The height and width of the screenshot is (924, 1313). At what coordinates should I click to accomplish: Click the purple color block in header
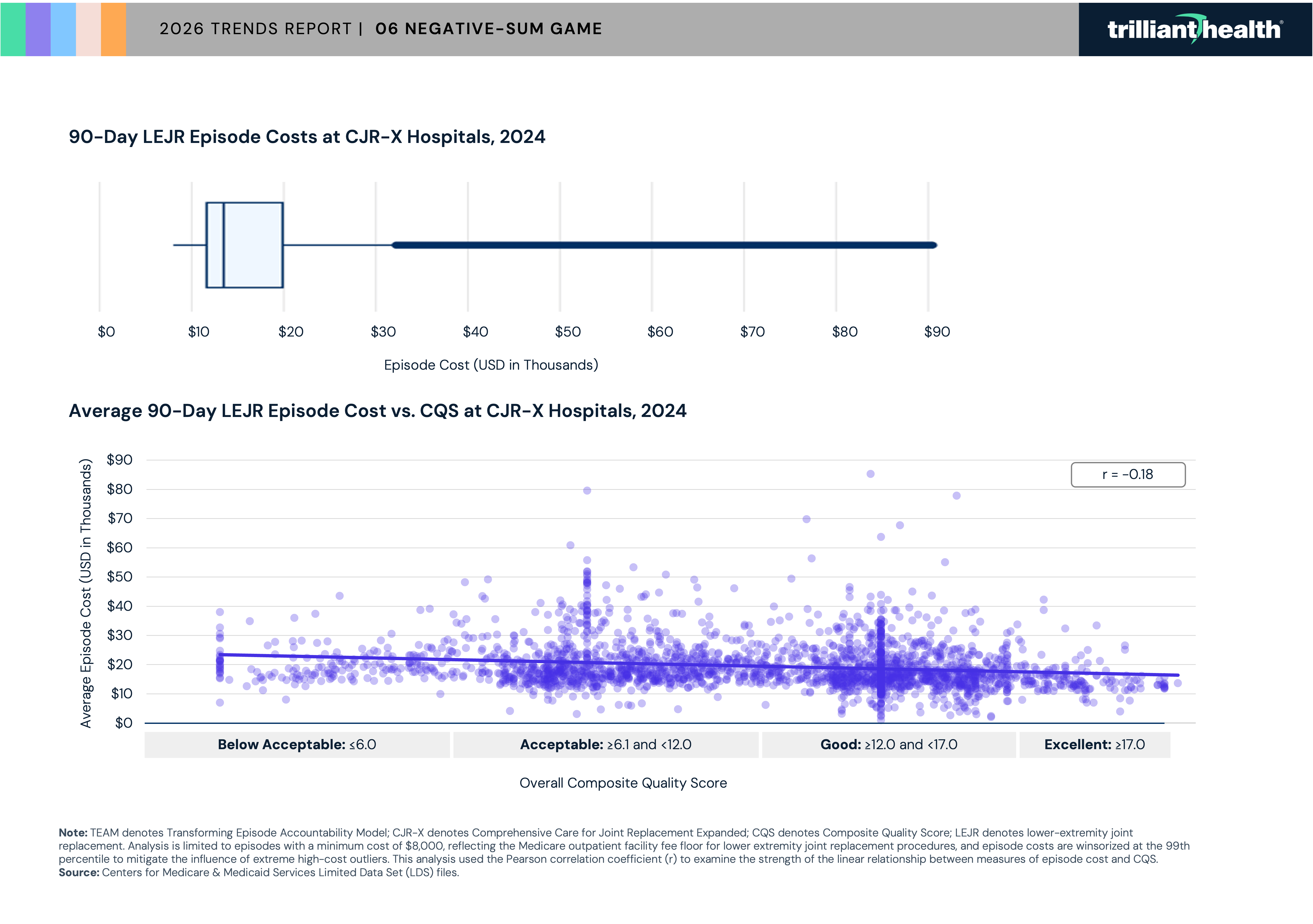tap(38, 29)
